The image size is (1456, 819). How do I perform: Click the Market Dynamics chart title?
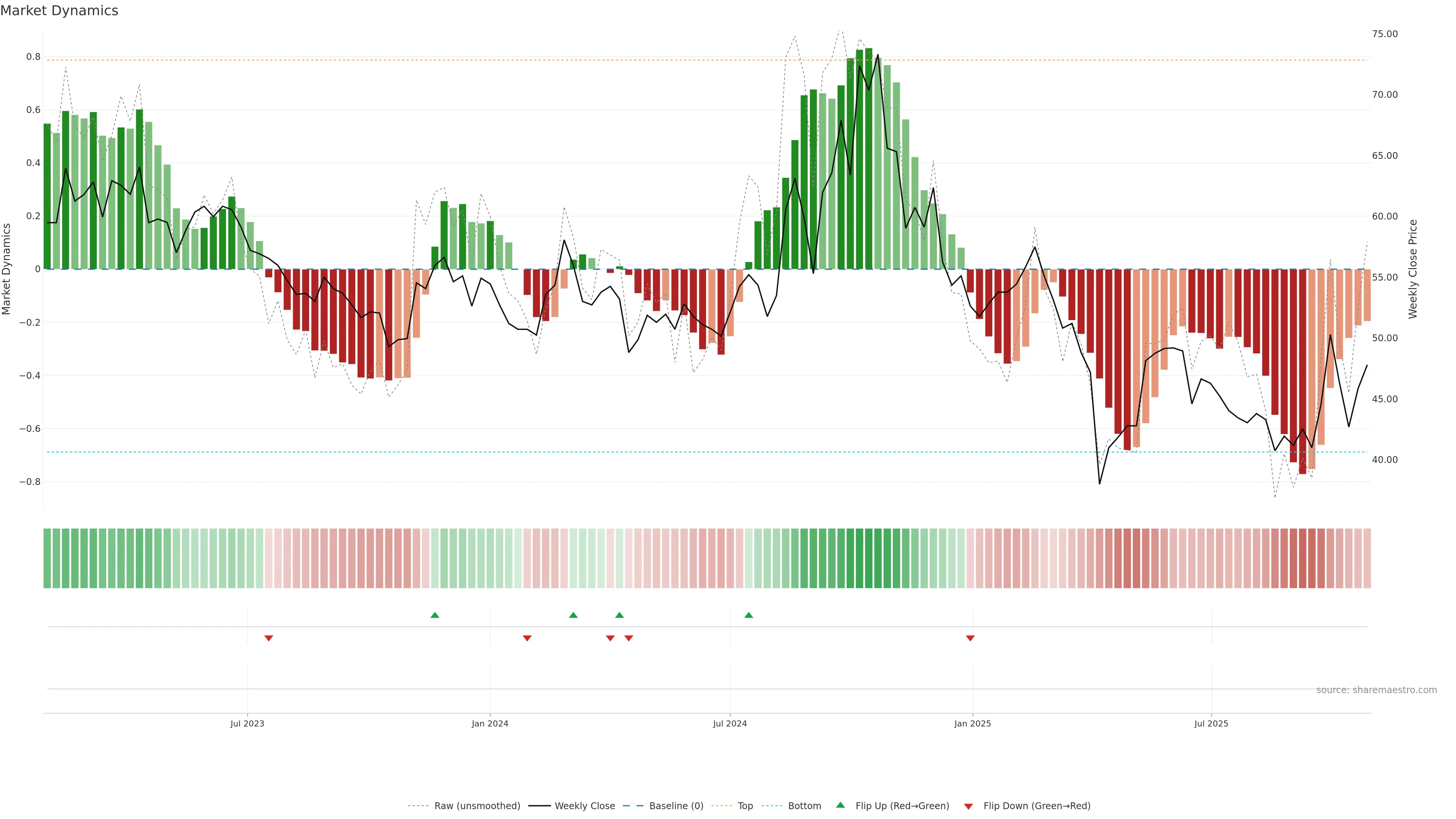click(x=60, y=11)
